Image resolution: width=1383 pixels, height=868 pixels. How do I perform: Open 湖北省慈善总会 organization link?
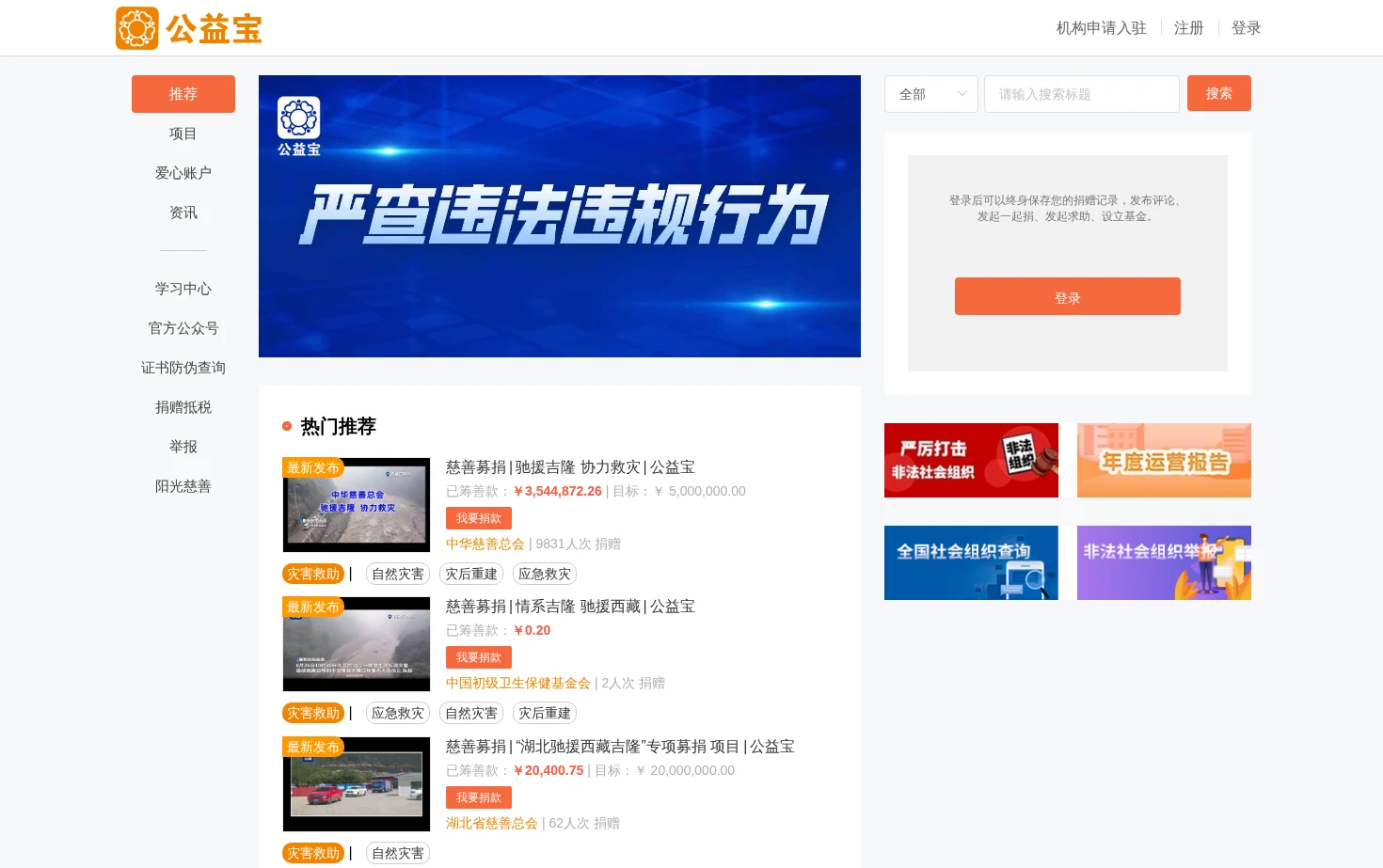(492, 823)
